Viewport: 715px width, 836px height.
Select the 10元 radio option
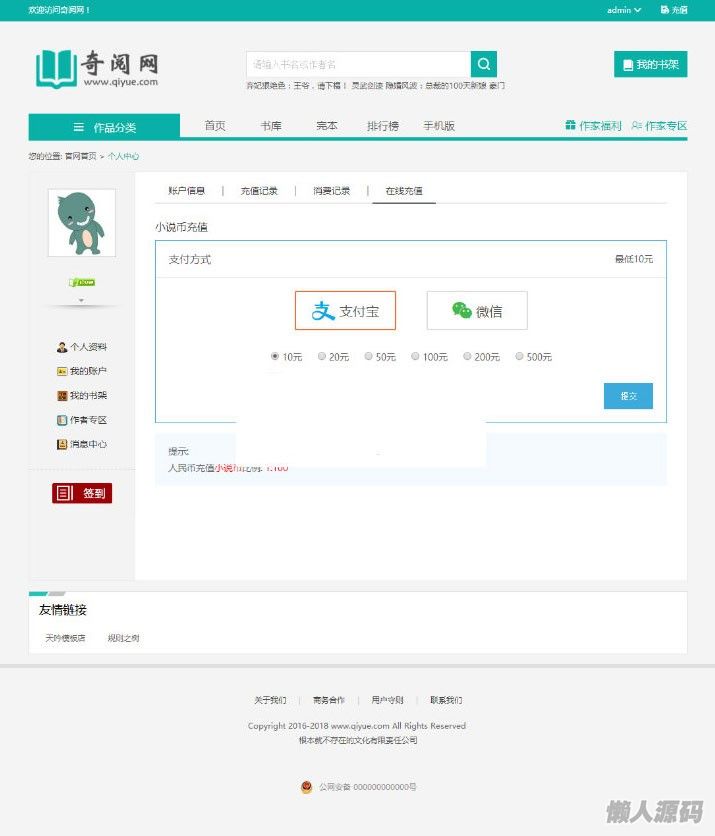click(275, 356)
